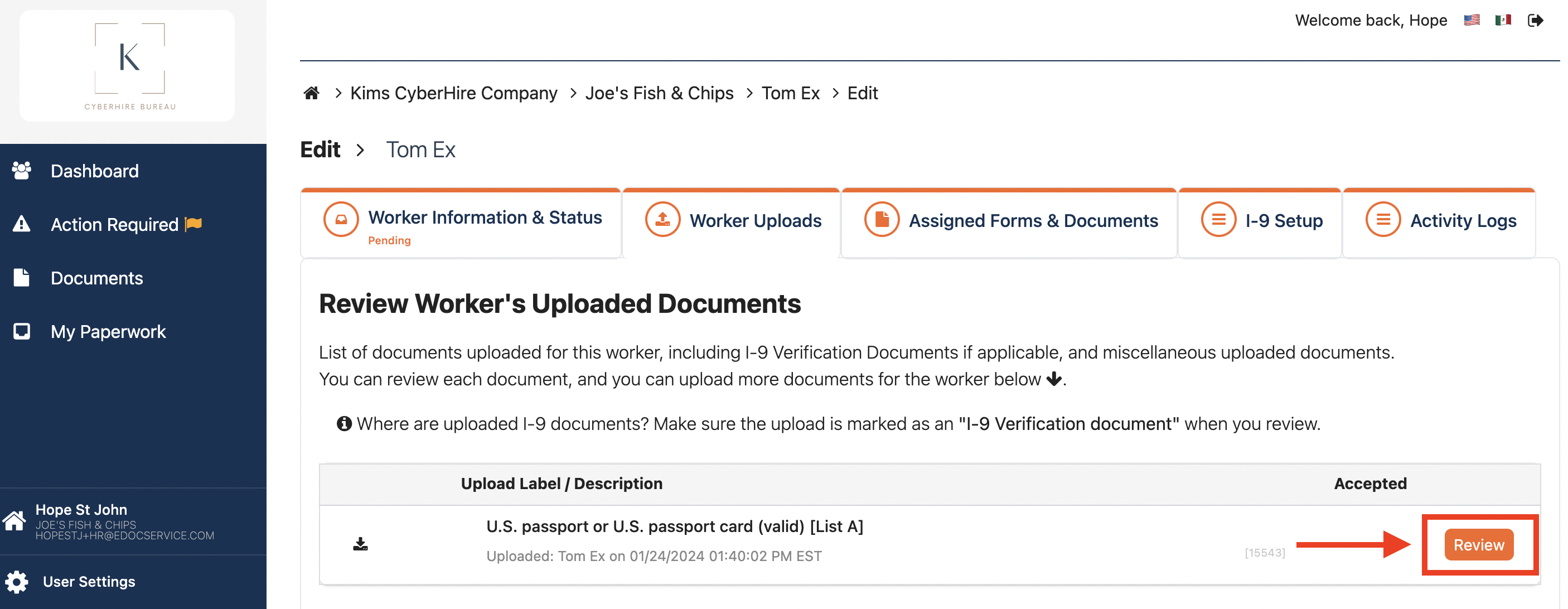
Task: Click the logout icon in header
Action: pos(1536,20)
